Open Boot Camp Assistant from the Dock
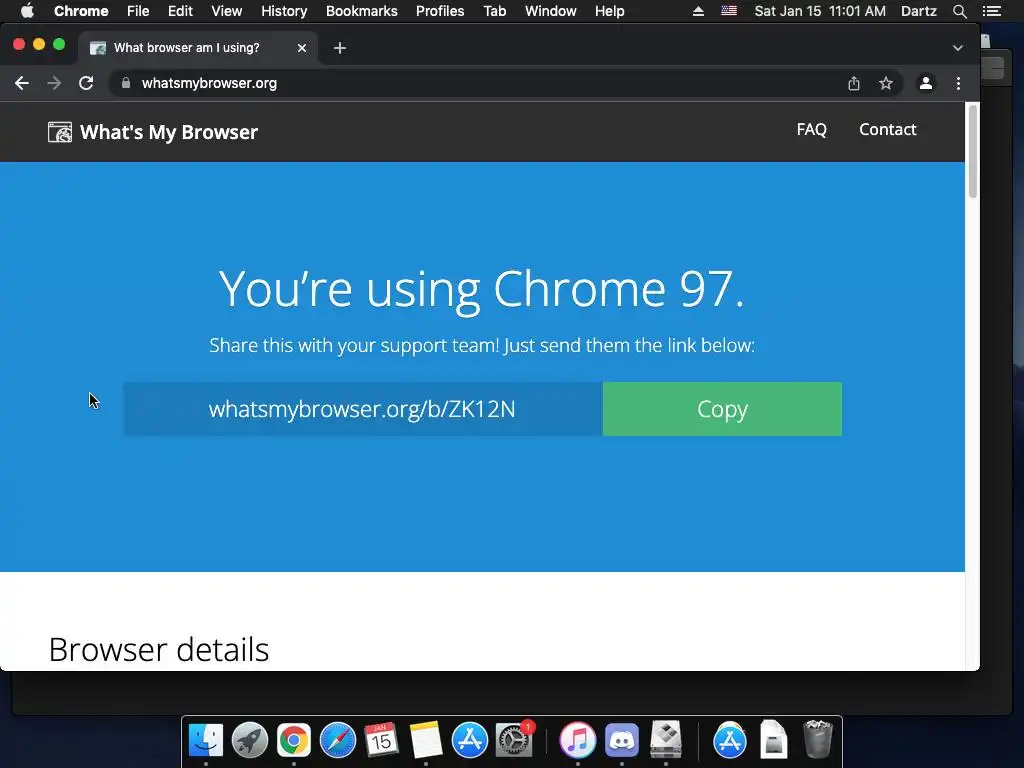 (665, 740)
